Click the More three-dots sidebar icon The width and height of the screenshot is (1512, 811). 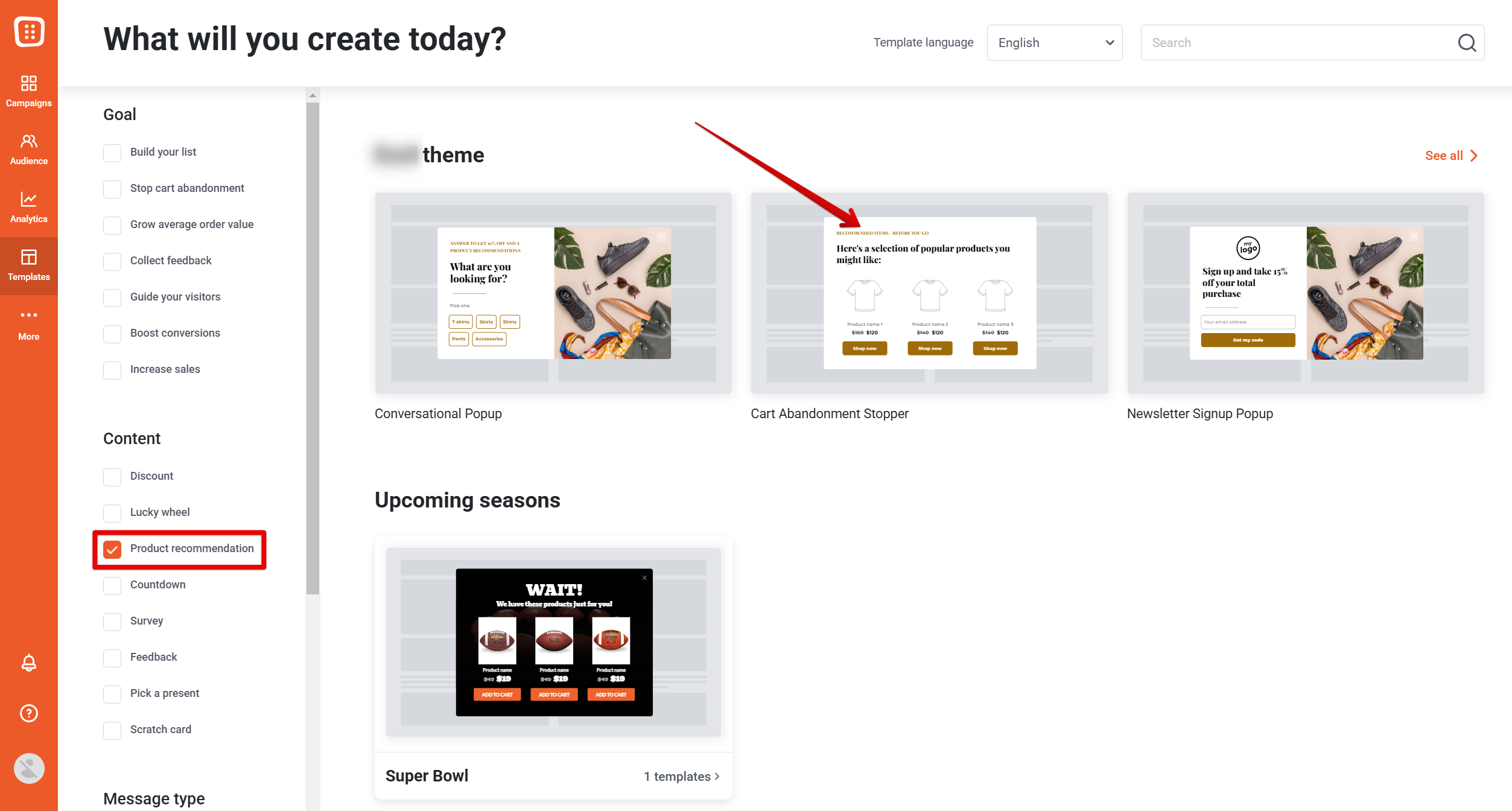pos(29,315)
